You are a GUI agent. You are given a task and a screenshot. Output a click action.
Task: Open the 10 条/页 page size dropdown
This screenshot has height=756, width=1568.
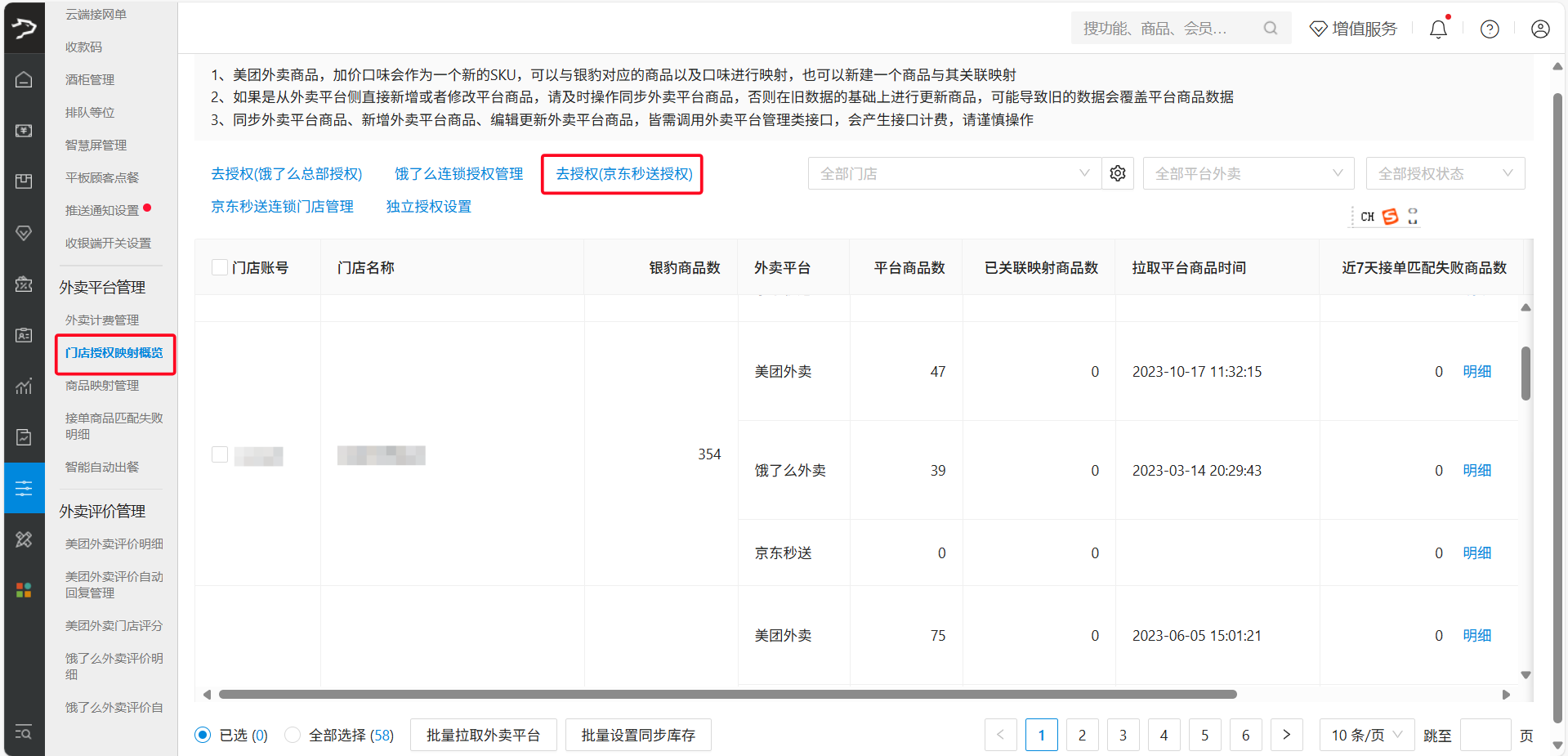pyautogui.click(x=1366, y=736)
